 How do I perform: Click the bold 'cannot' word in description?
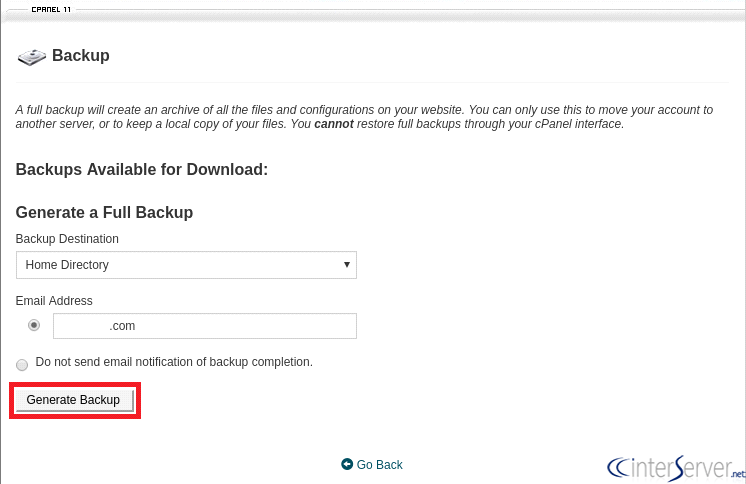pyautogui.click(x=334, y=125)
